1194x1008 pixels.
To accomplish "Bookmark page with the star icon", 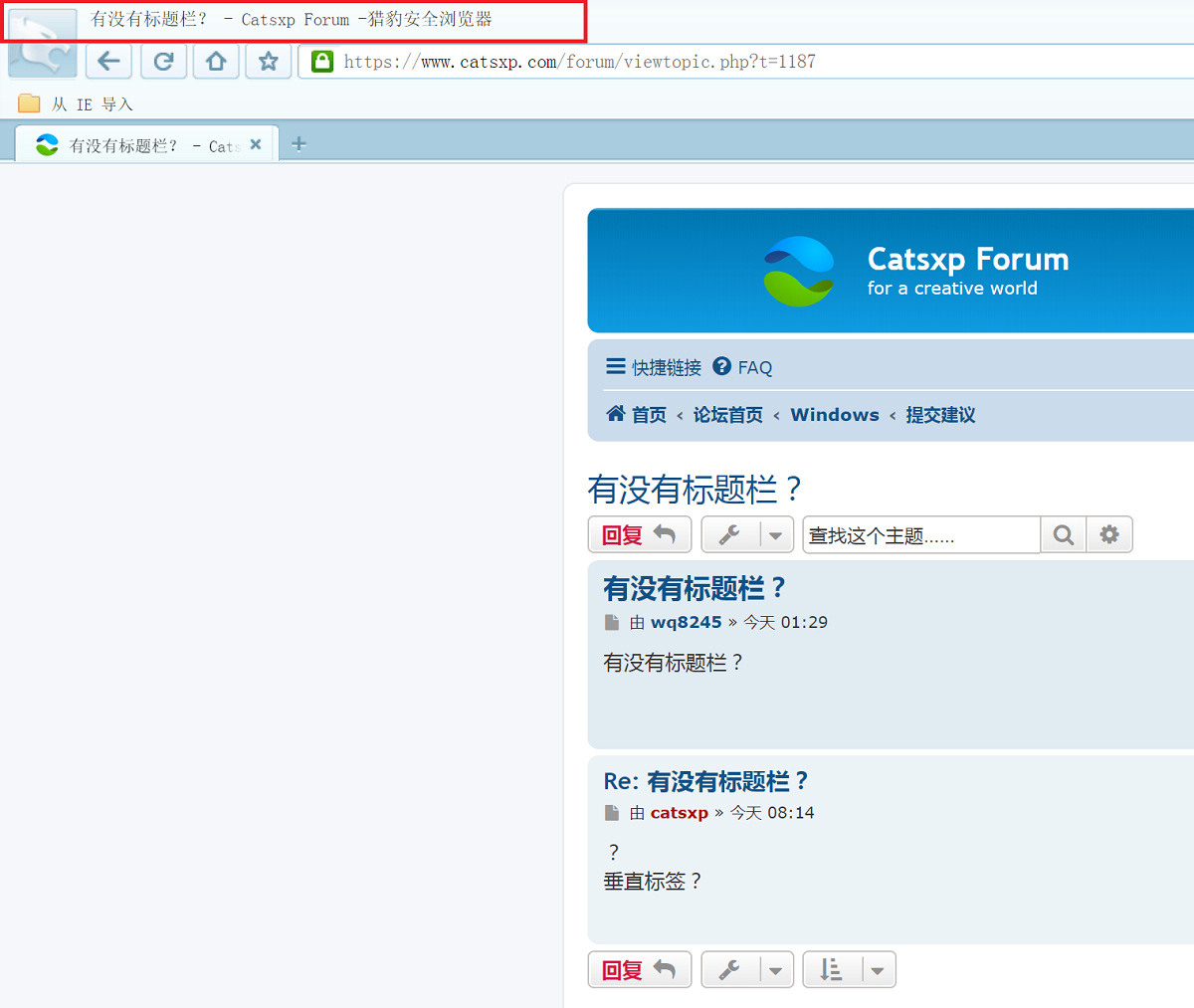I will (268, 62).
